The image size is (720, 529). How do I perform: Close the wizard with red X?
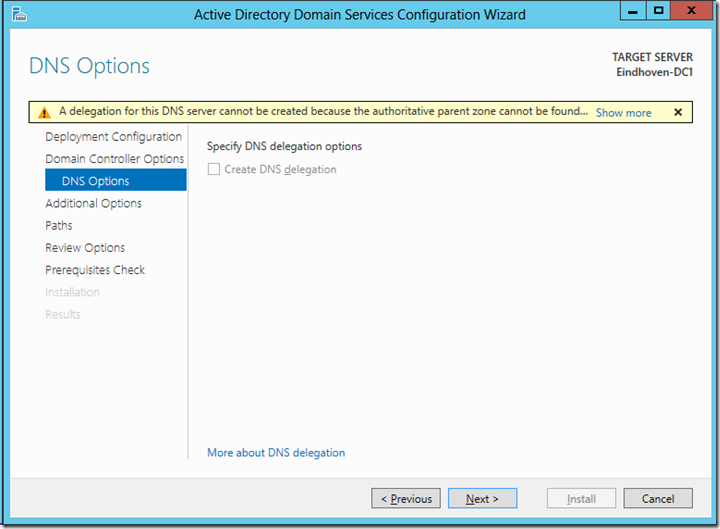tap(691, 10)
